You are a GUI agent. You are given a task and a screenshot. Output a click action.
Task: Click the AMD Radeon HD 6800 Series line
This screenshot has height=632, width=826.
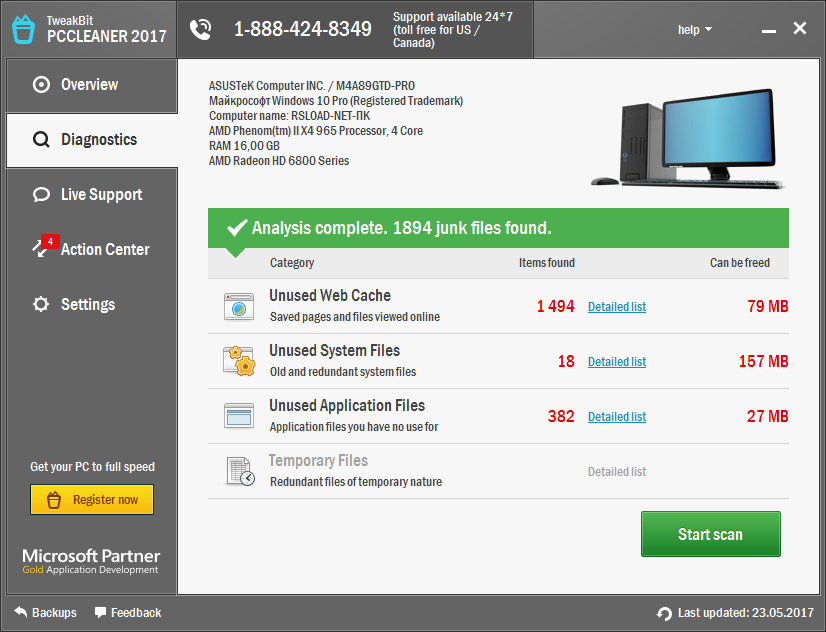pyautogui.click(x=279, y=161)
